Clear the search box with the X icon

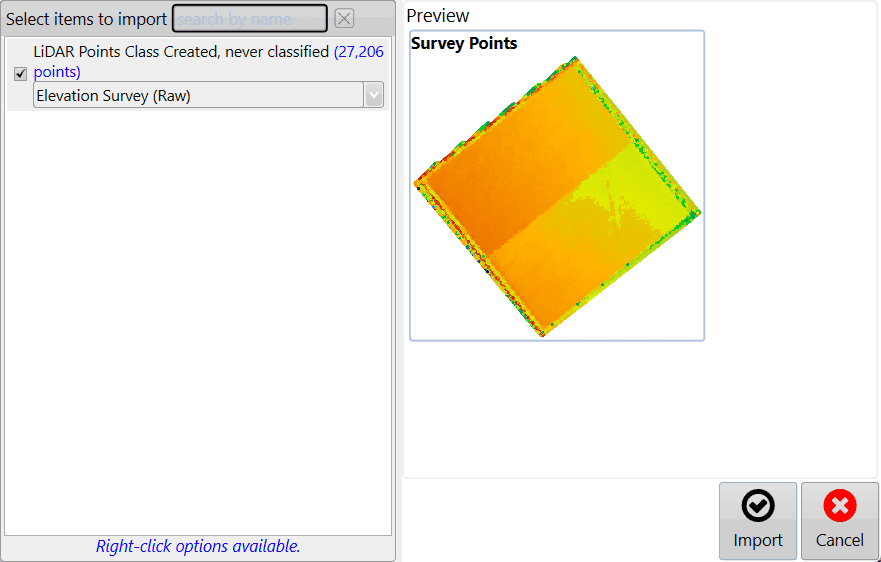[x=344, y=19]
